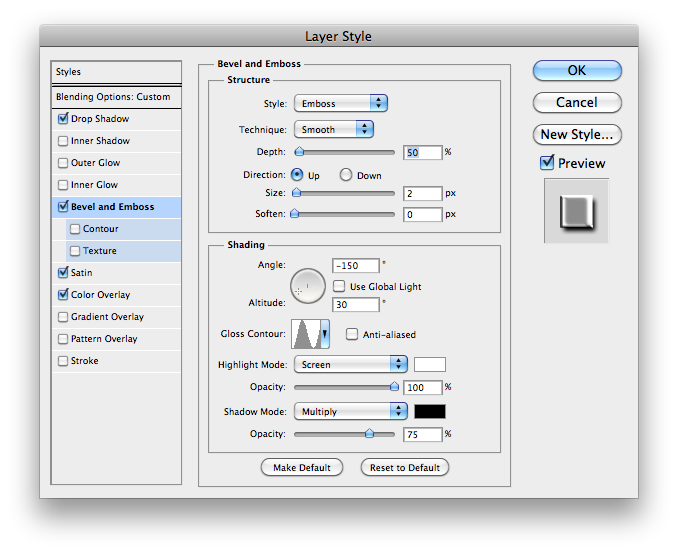Click the layer style preview thumbnail

pos(576,211)
